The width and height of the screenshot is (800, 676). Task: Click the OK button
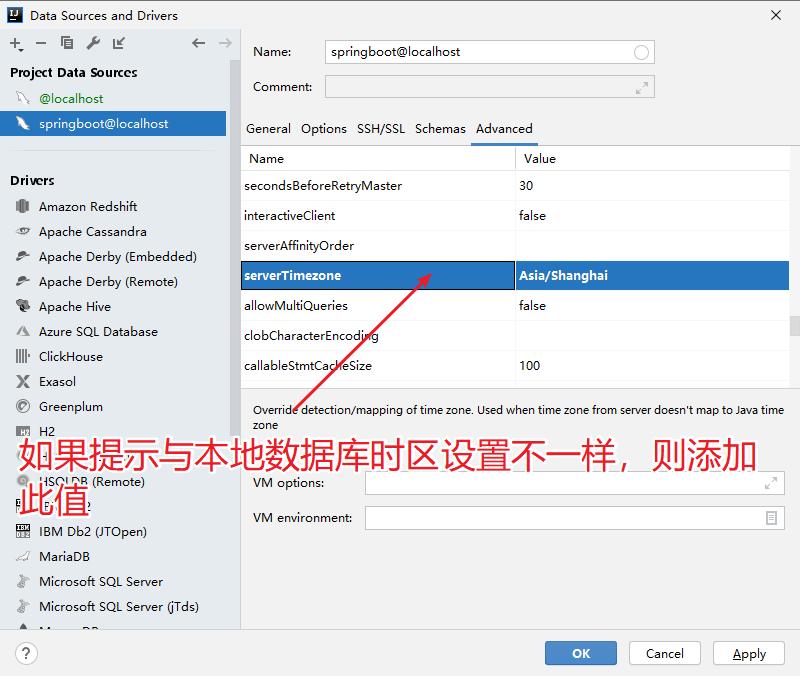(581, 653)
